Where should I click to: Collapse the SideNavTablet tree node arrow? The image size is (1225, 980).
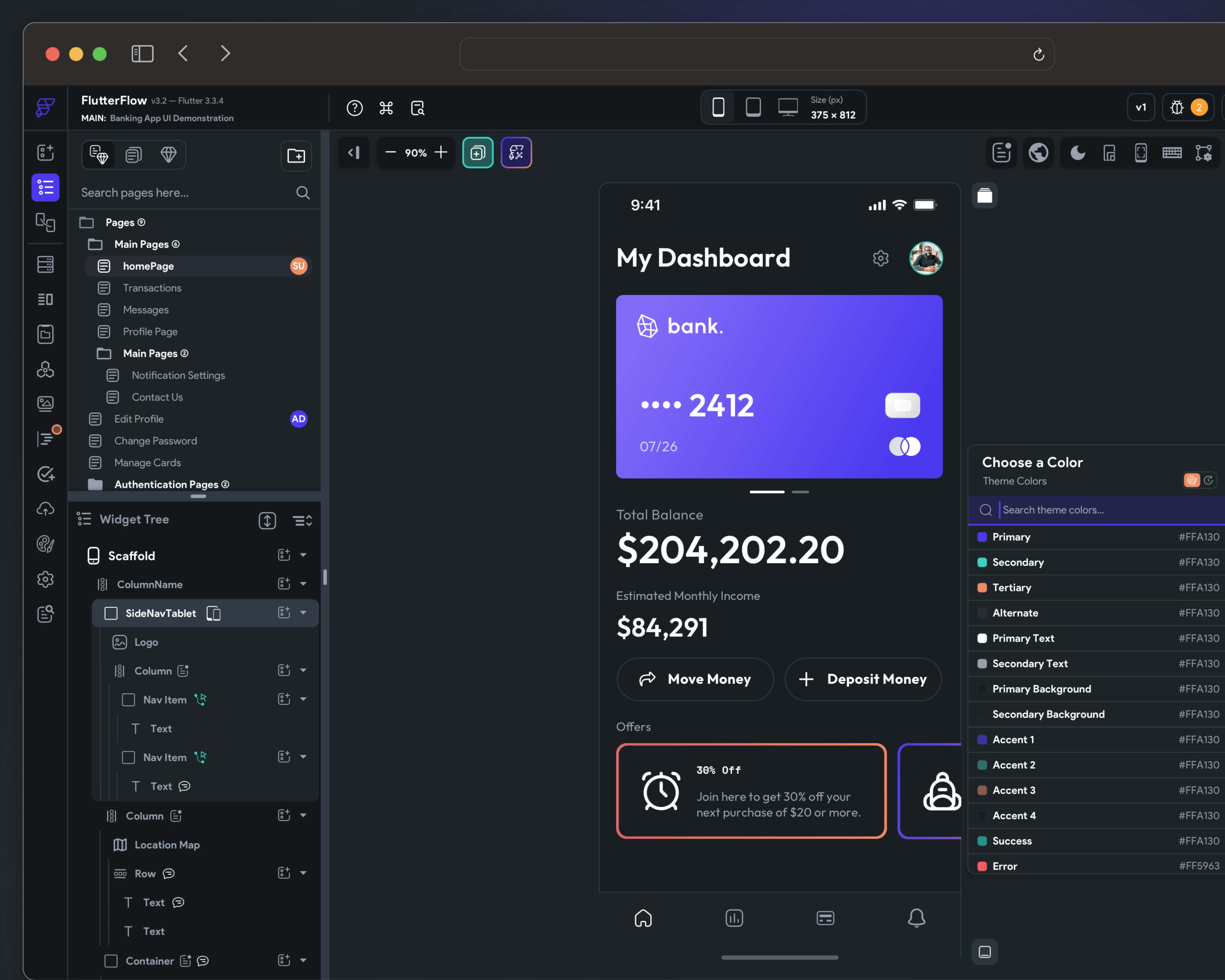(303, 612)
